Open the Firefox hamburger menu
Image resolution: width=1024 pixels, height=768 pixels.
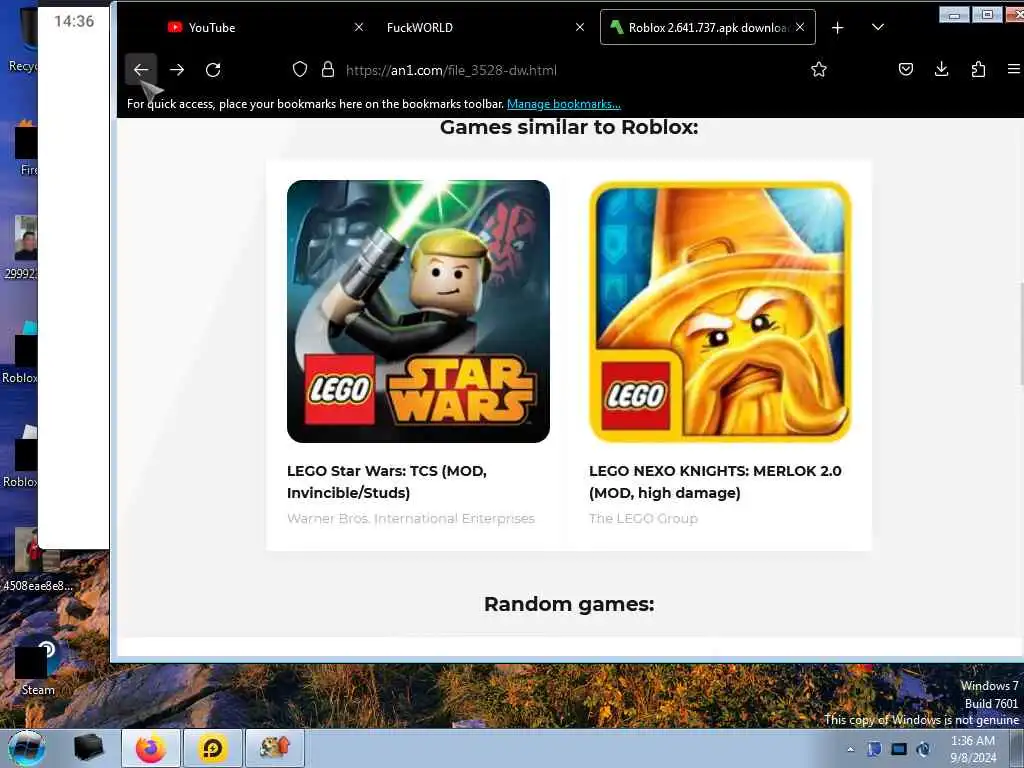1014,69
